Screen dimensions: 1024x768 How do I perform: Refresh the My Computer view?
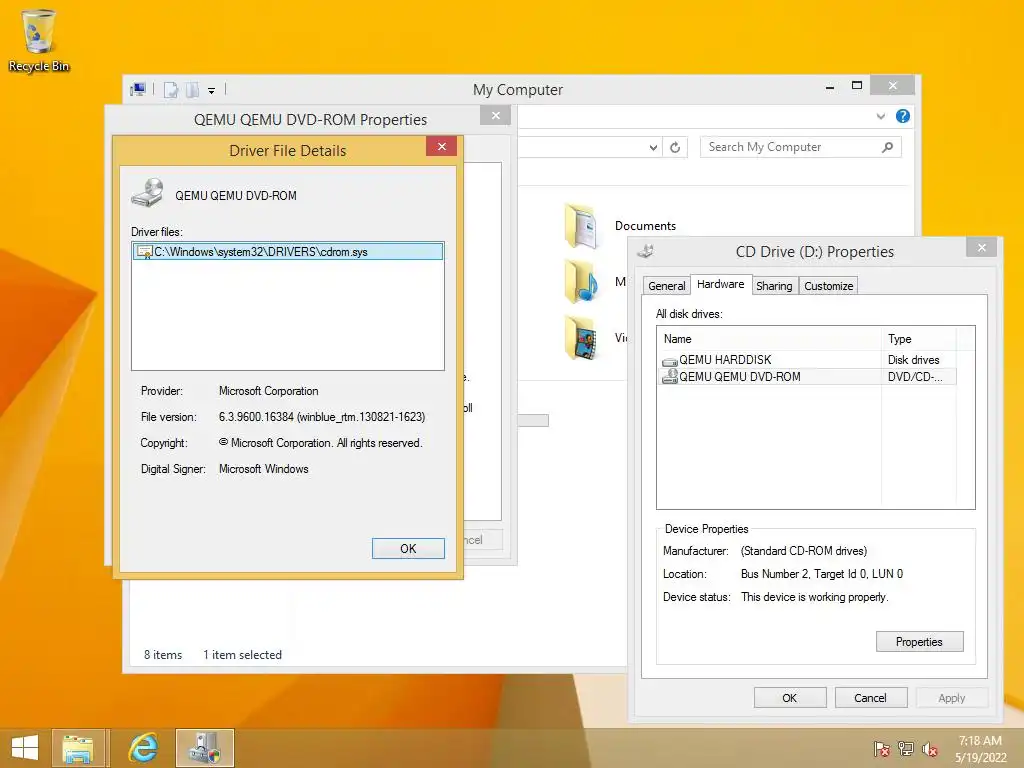pos(675,148)
